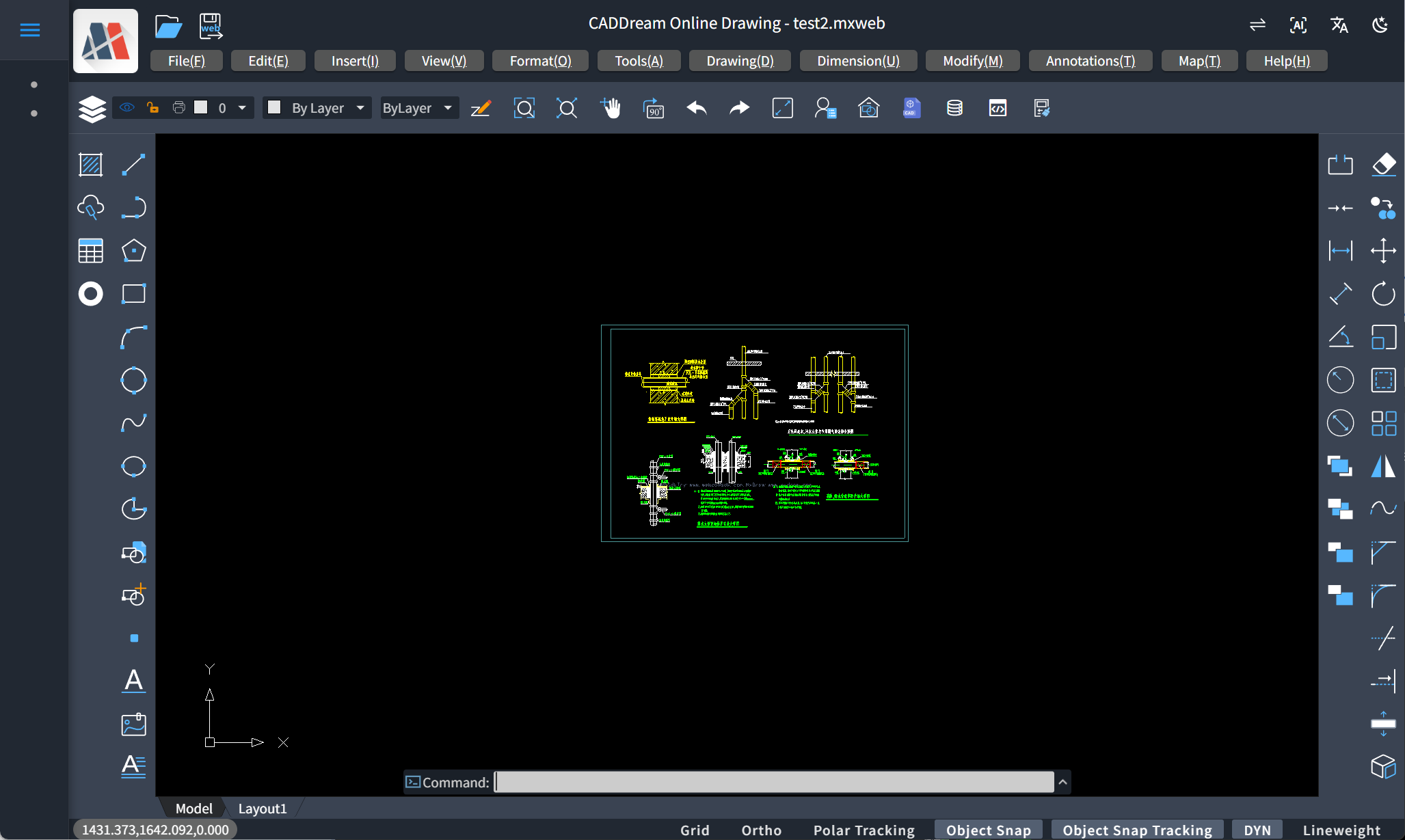This screenshot has width=1405, height=840.
Task: Click the Eraser tool icon
Action: coord(1384,165)
